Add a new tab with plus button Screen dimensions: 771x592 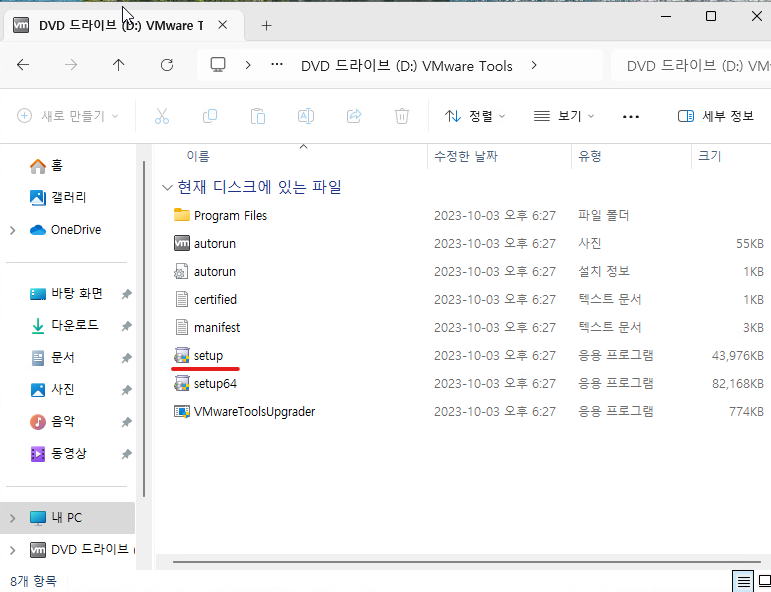(x=267, y=26)
